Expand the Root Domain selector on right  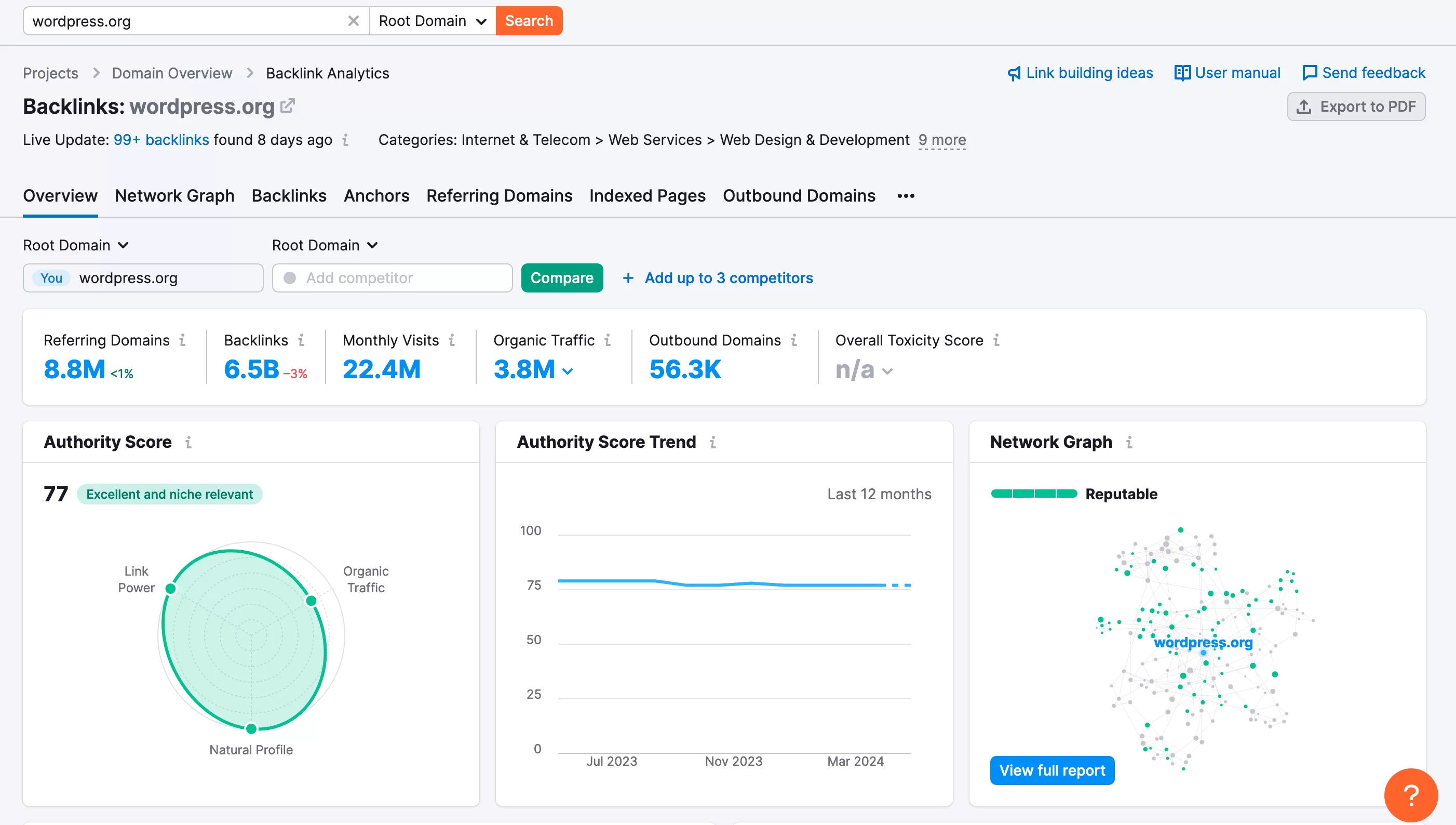pyautogui.click(x=325, y=244)
